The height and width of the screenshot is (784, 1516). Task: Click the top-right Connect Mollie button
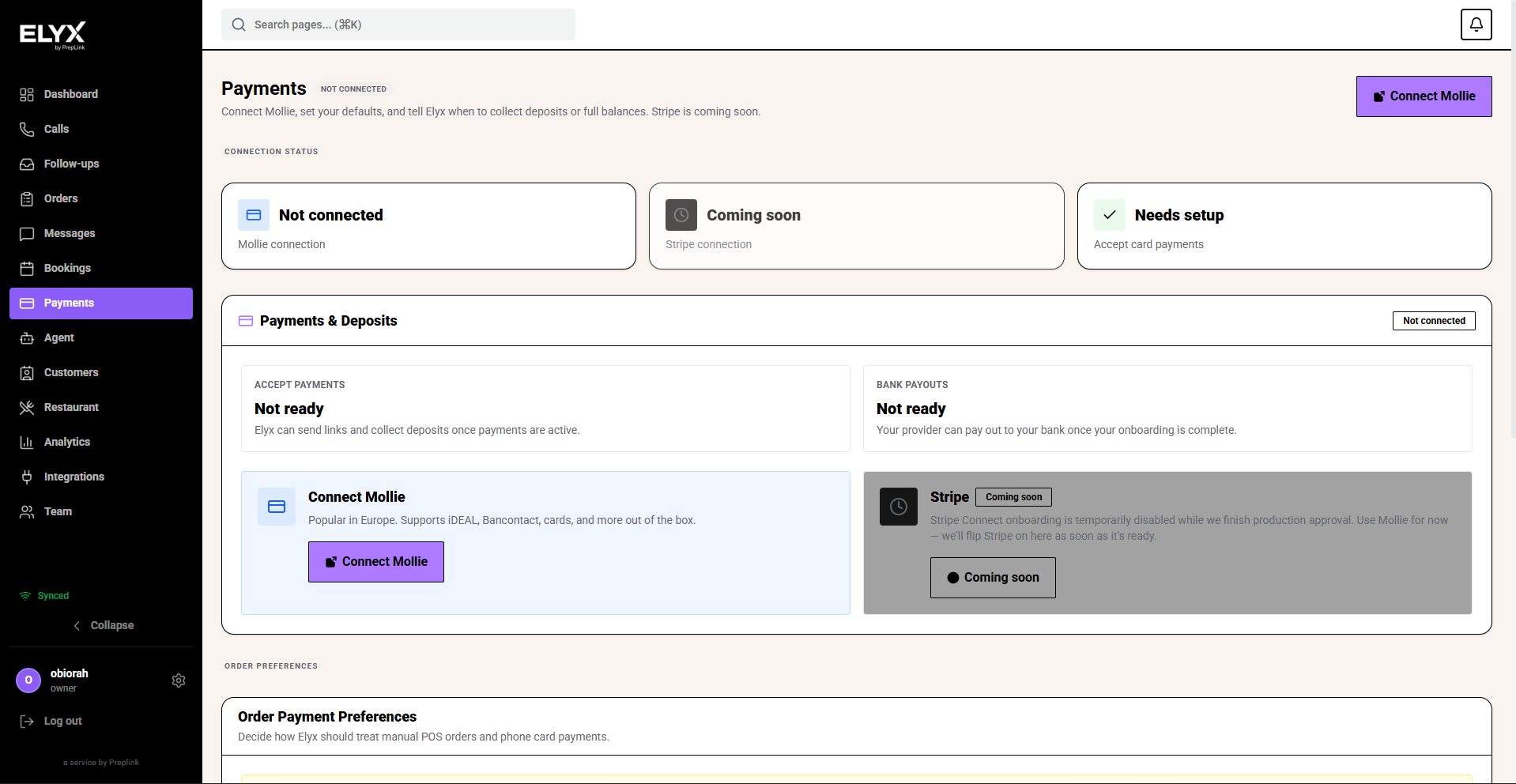click(1424, 96)
